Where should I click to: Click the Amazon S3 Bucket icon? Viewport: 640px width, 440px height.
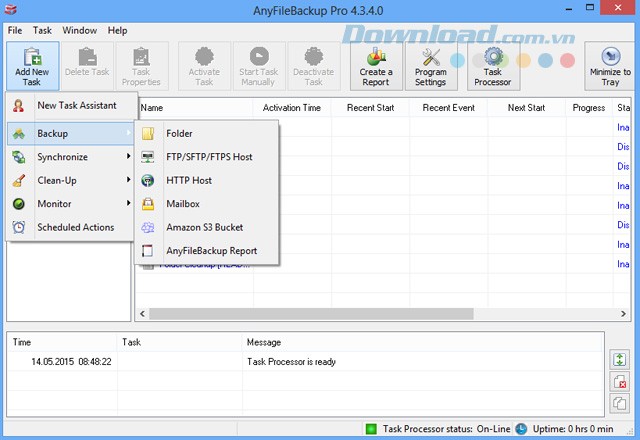coord(148,227)
